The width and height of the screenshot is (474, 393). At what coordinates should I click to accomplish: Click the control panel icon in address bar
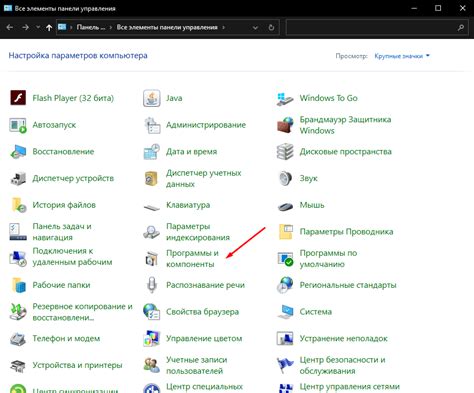click(x=62, y=27)
